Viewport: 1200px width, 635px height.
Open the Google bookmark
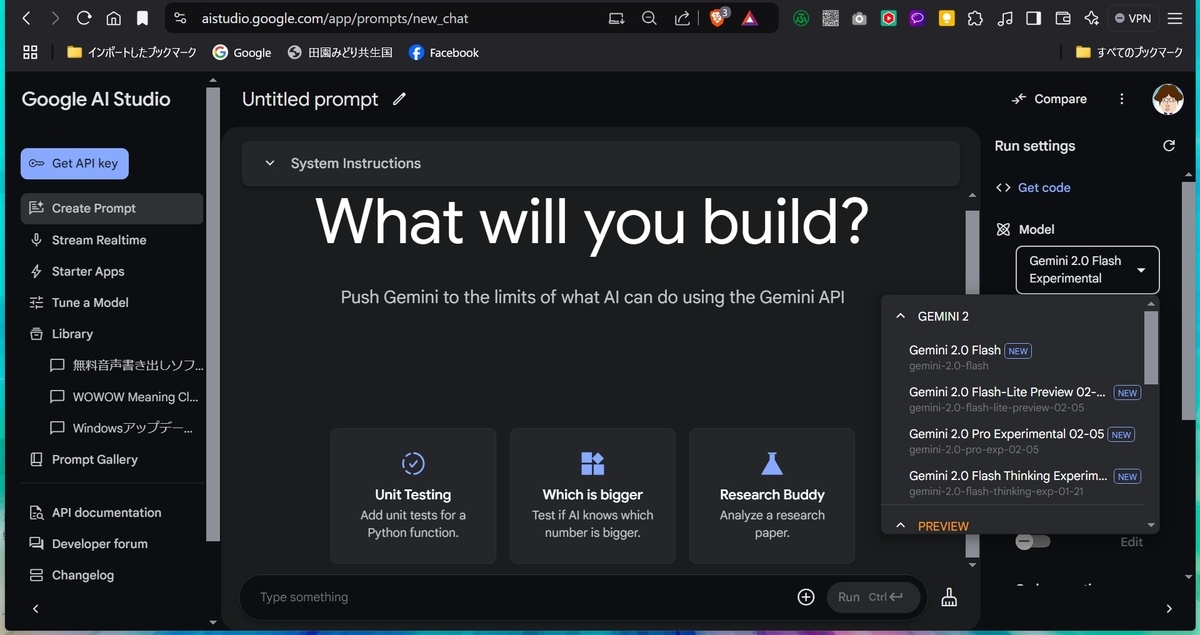pos(242,52)
